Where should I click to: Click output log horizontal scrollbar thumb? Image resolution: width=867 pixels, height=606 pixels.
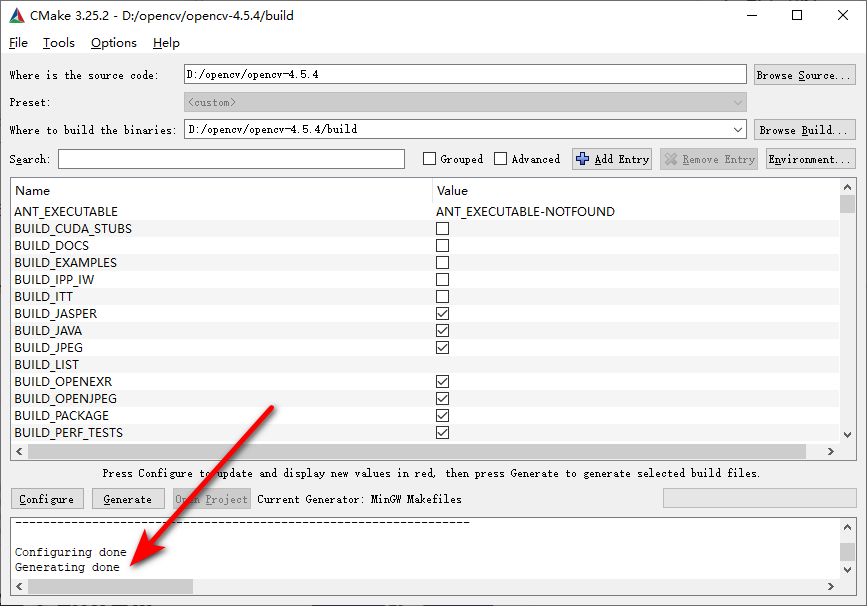pos(111,586)
